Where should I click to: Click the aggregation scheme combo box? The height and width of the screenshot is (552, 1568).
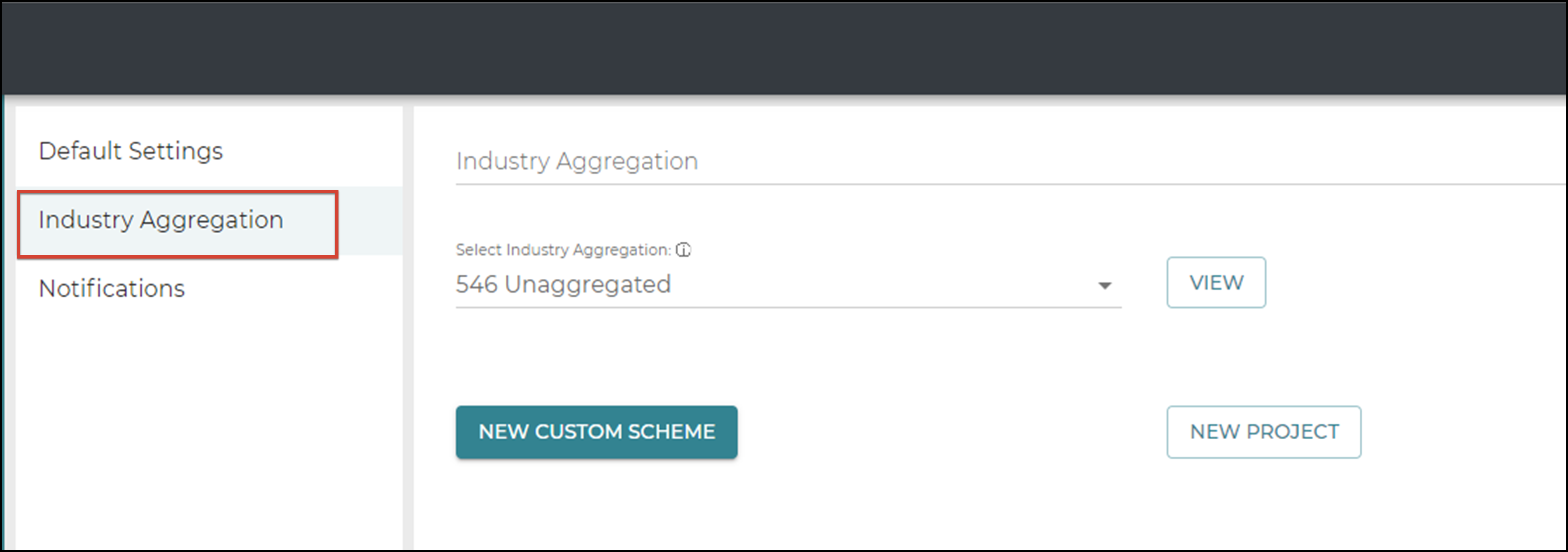click(785, 284)
